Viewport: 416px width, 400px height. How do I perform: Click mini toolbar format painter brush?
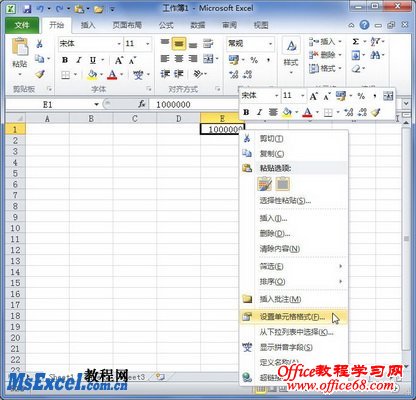coord(376,112)
